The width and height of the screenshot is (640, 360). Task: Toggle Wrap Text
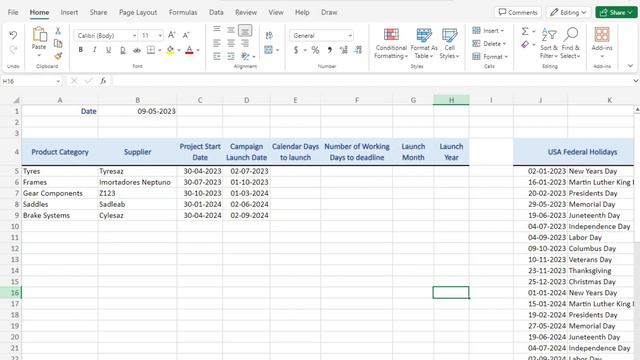pos(269,36)
